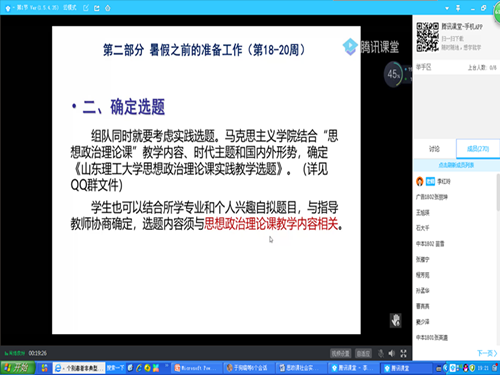Open the title bar dropdown arrow menu
Viewport: 500px width, 375px height.
(x=447, y=8)
